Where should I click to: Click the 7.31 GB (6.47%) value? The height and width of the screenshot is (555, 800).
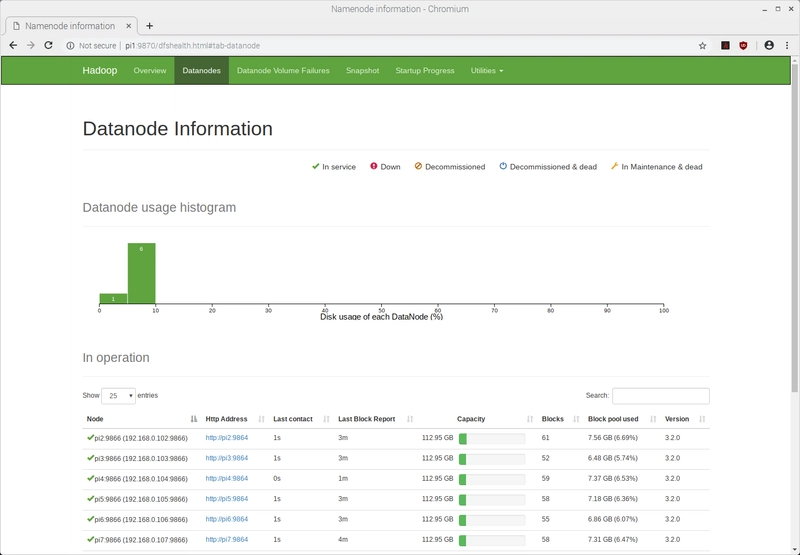(612, 539)
